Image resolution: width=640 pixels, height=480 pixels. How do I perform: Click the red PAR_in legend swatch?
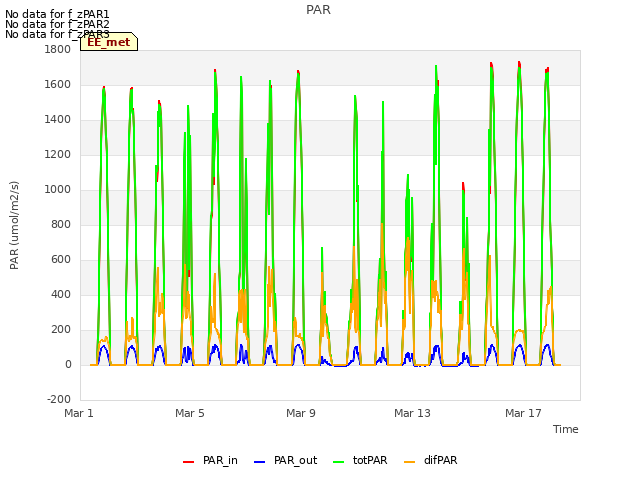point(188,462)
